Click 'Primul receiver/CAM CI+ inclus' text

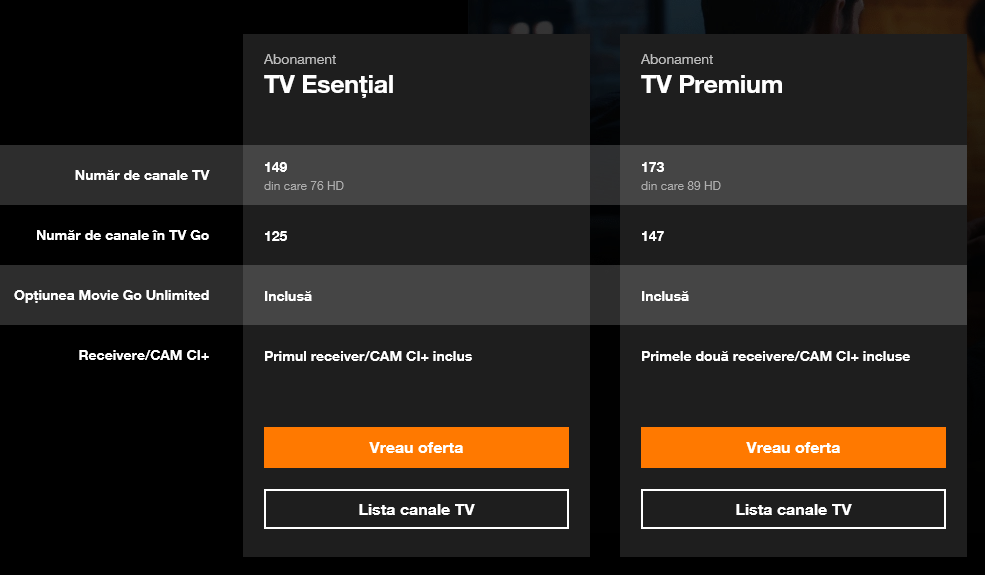click(368, 356)
